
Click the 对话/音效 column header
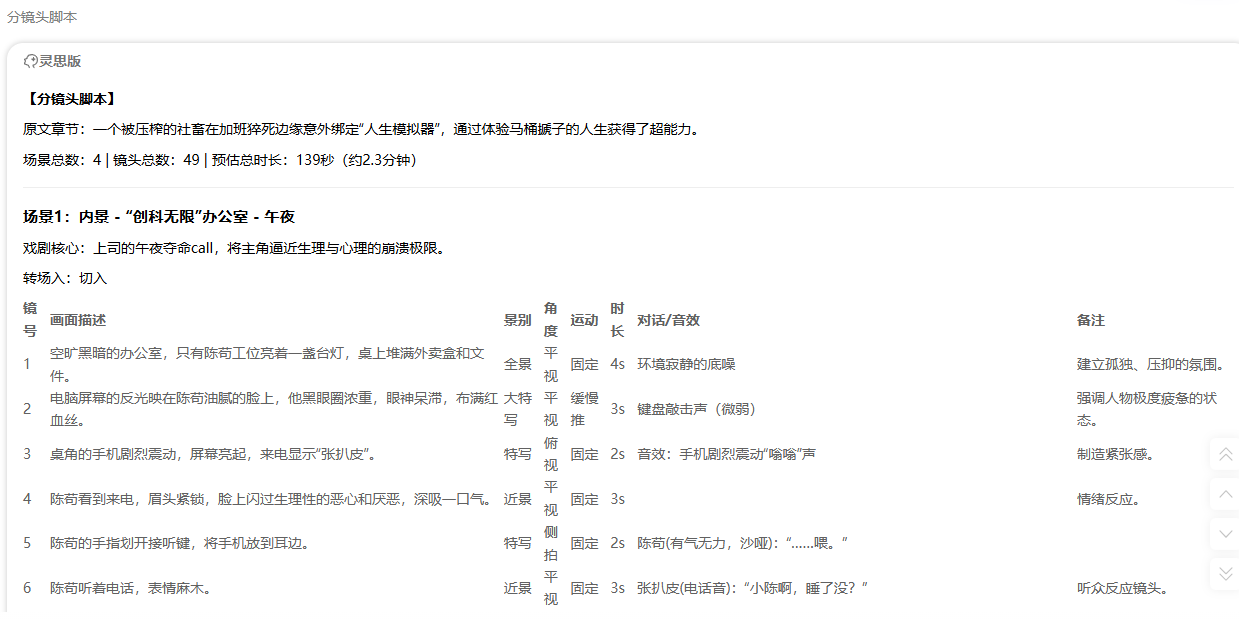[x=668, y=320]
